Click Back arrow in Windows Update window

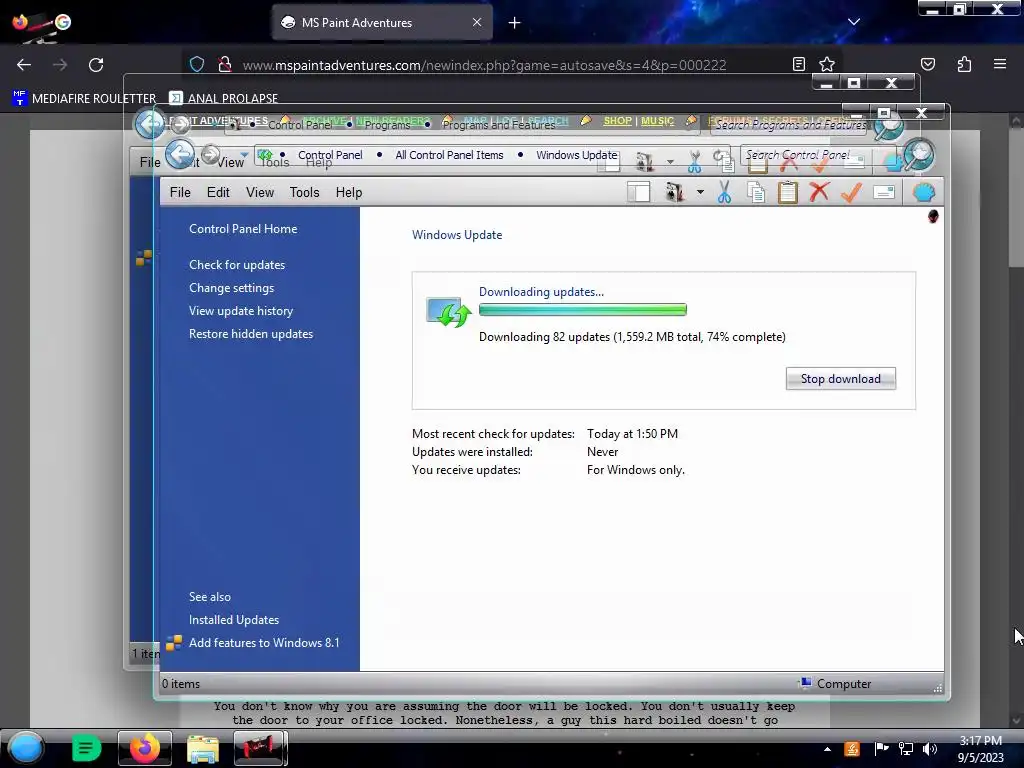[180, 154]
